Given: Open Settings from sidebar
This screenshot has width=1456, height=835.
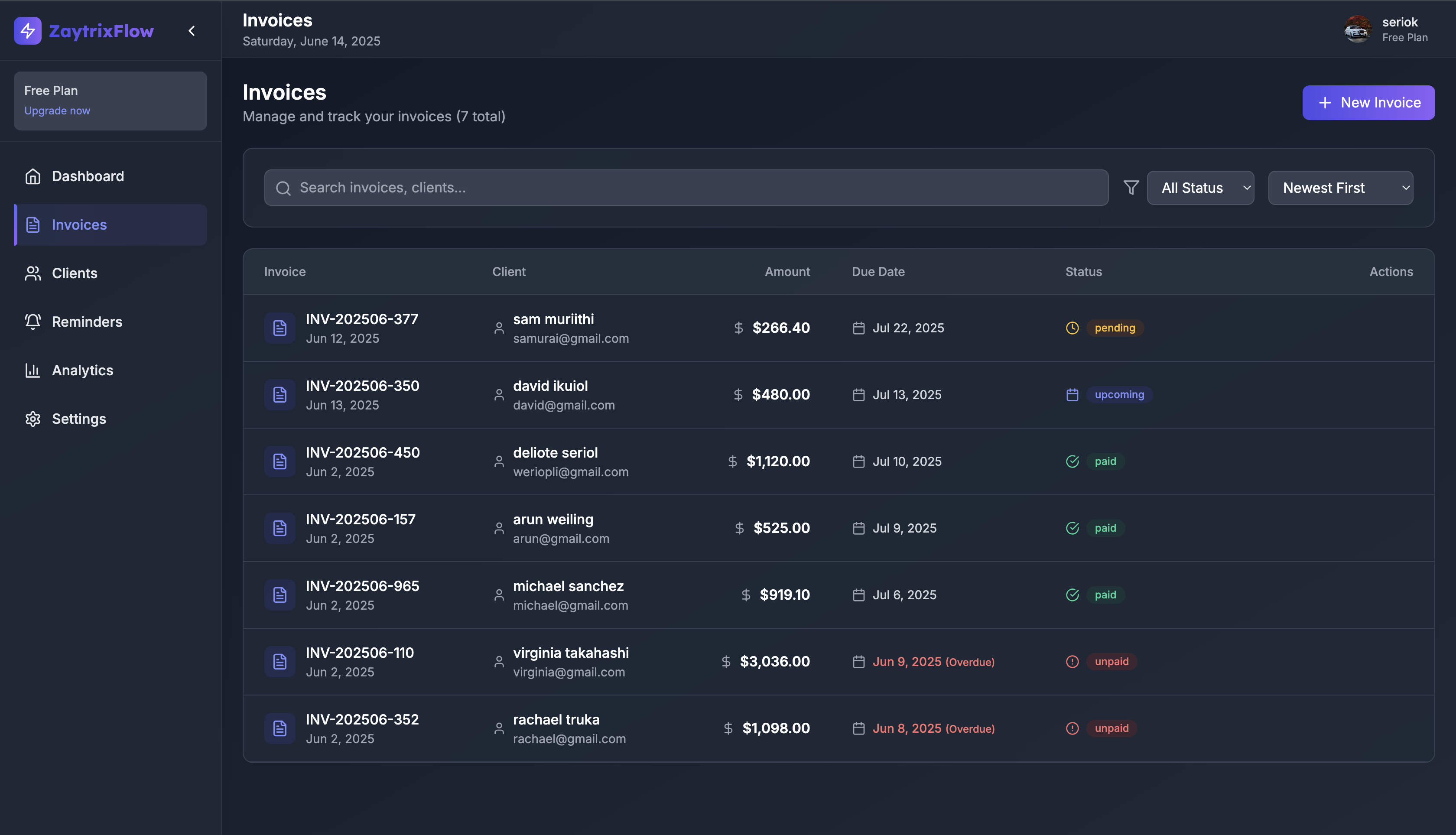Looking at the screenshot, I should (x=79, y=419).
